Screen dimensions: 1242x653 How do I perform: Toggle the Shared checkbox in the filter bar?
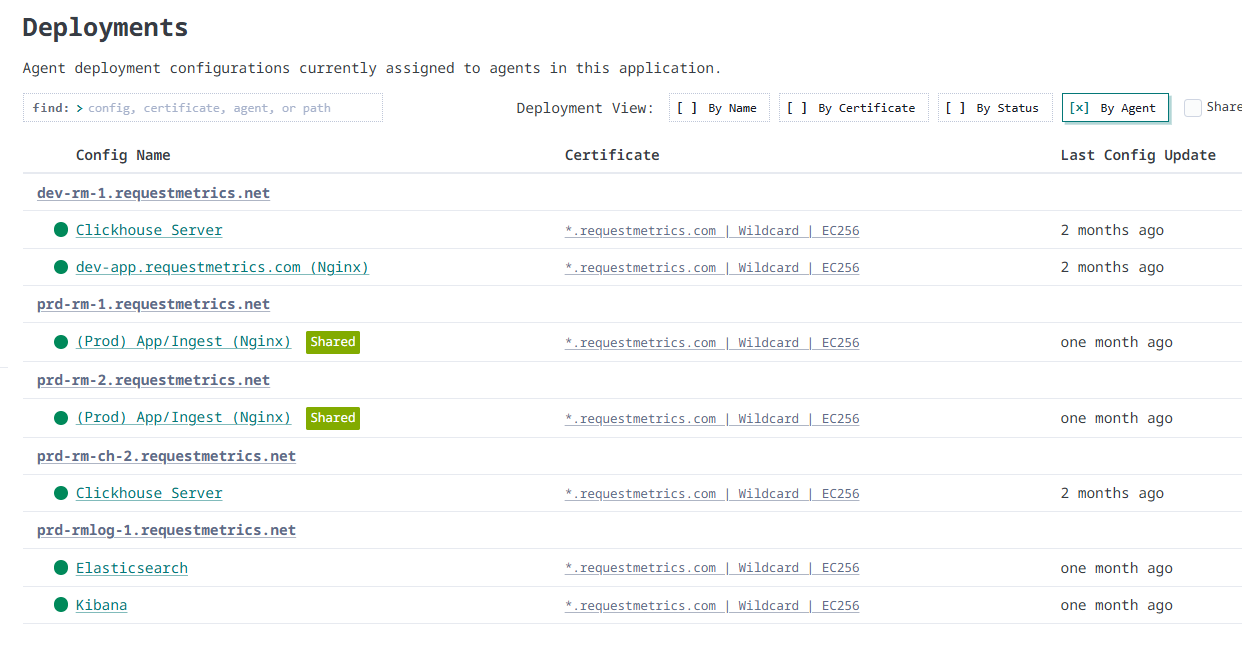click(x=1193, y=108)
